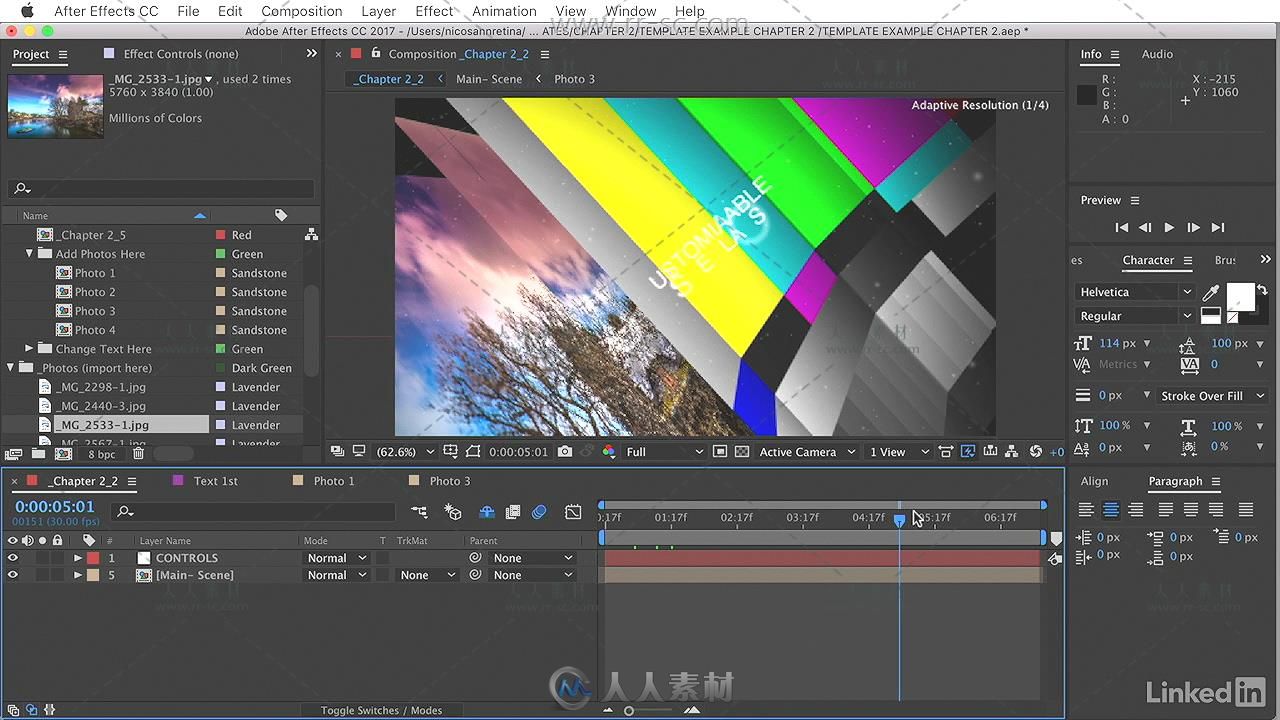The height and width of the screenshot is (720, 1280).
Task: Collapse the Add Photos Here folder
Action: click(x=30, y=254)
